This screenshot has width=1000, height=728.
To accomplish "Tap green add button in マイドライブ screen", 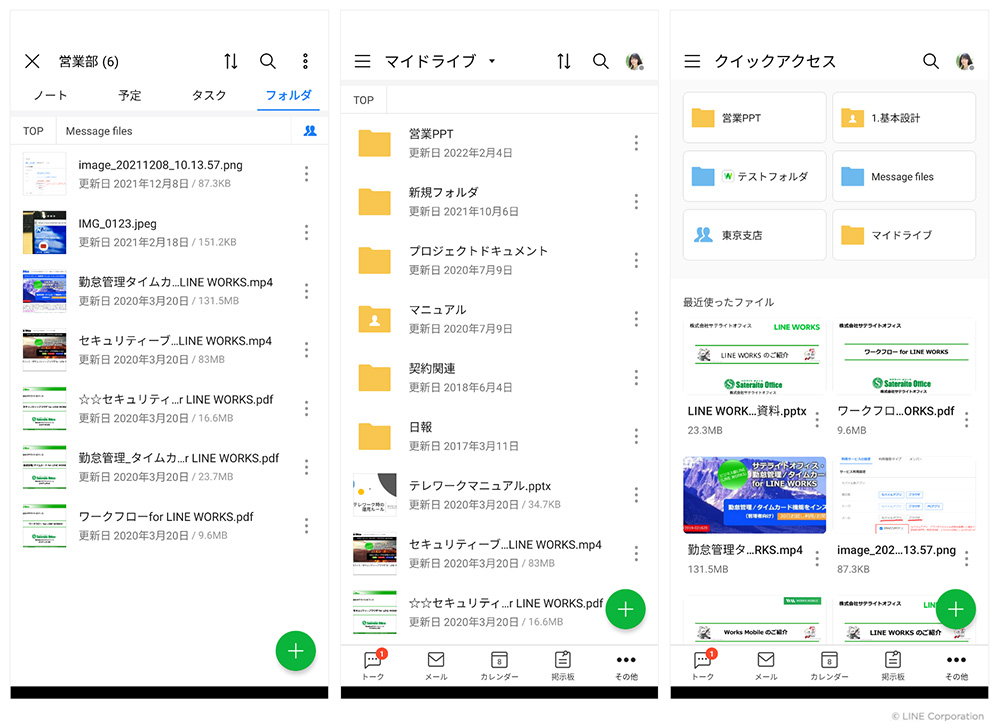I will pos(626,609).
